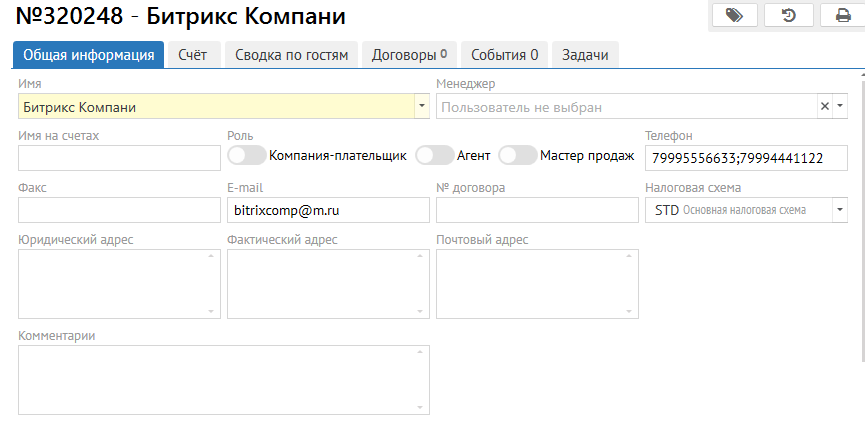This screenshot has width=865, height=432.
Task: Click the tag icon button
Action: click(x=733, y=15)
